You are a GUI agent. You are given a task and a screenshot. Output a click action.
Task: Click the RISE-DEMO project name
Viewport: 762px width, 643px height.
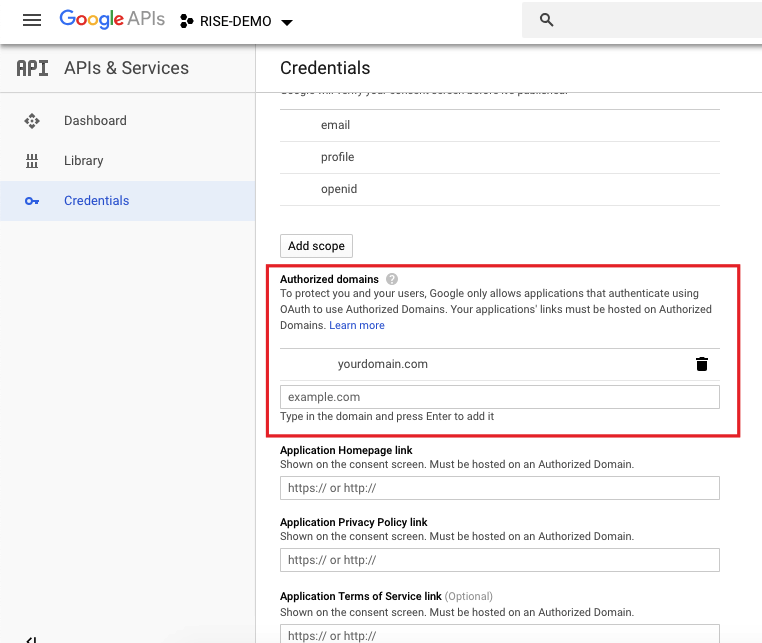236,21
